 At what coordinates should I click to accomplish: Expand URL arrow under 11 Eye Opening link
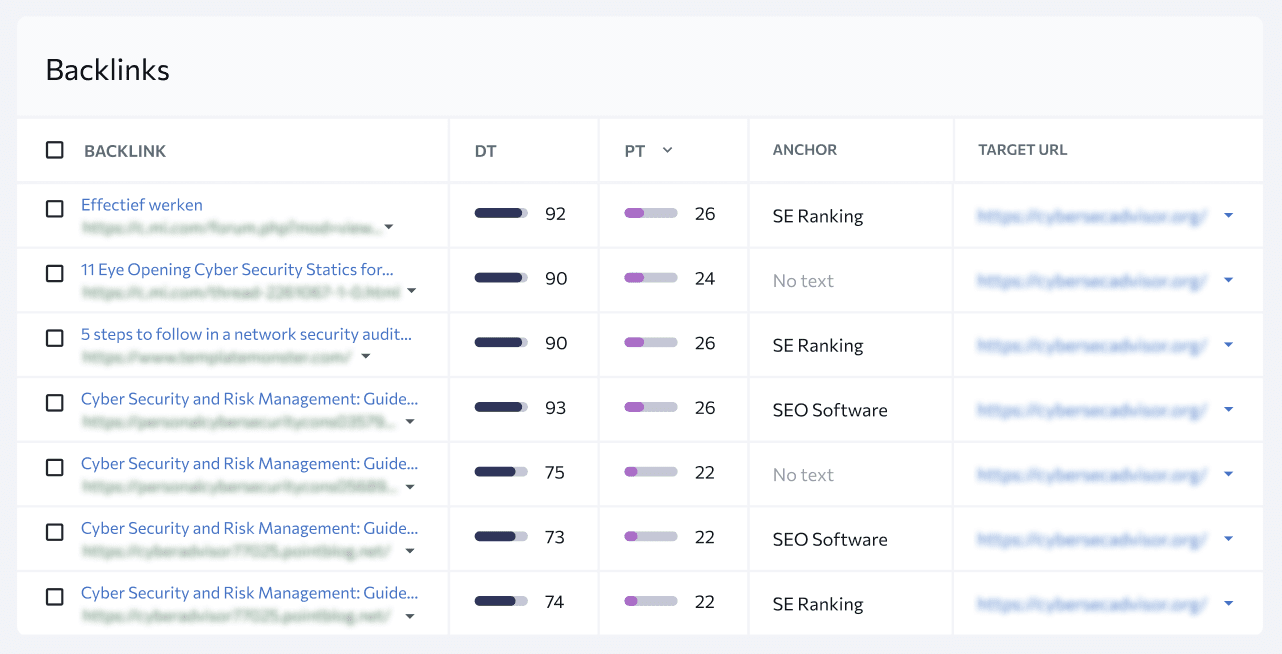point(411,292)
